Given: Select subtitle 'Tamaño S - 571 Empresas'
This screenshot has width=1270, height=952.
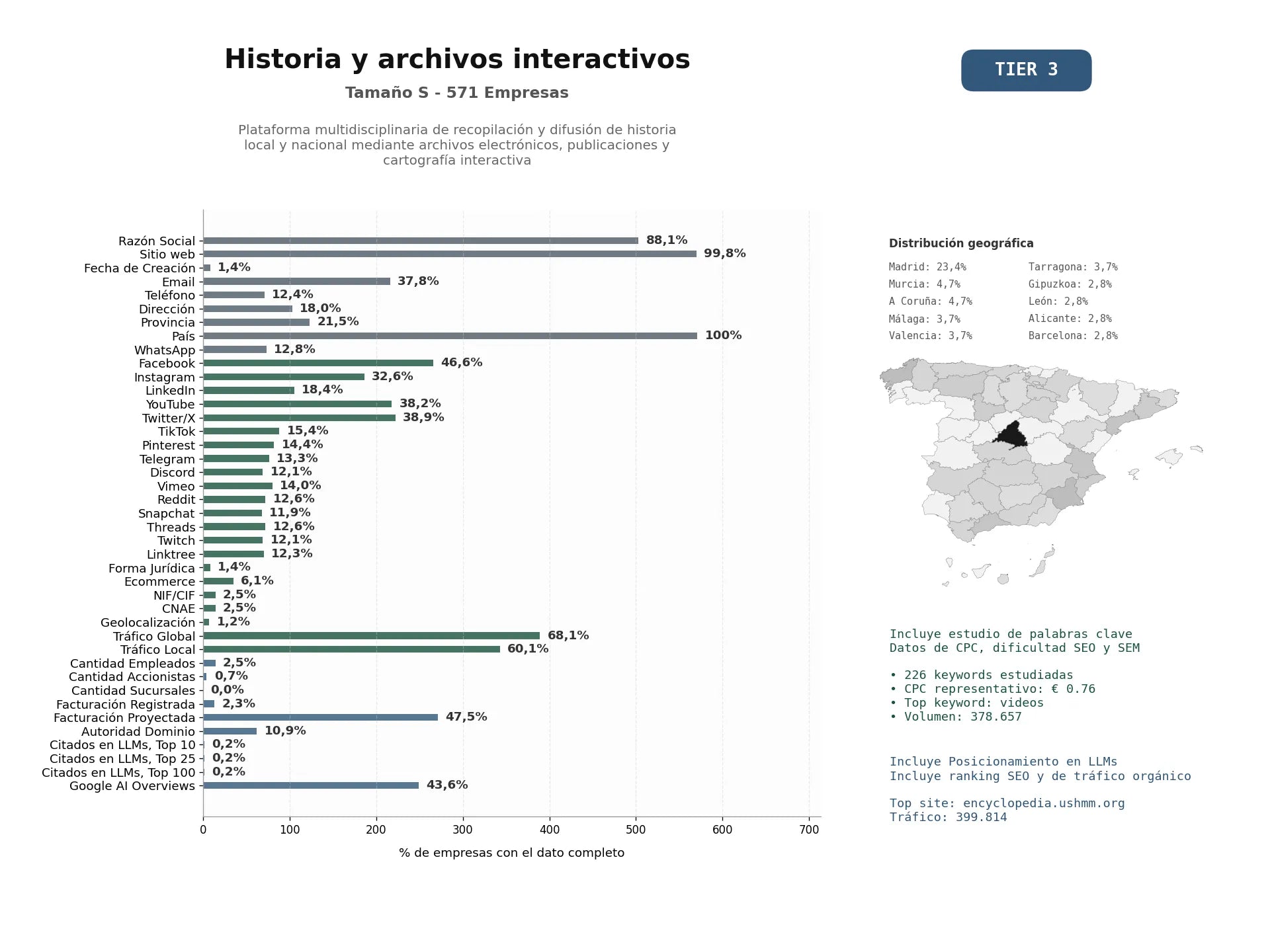Looking at the screenshot, I should click(x=457, y=93).
